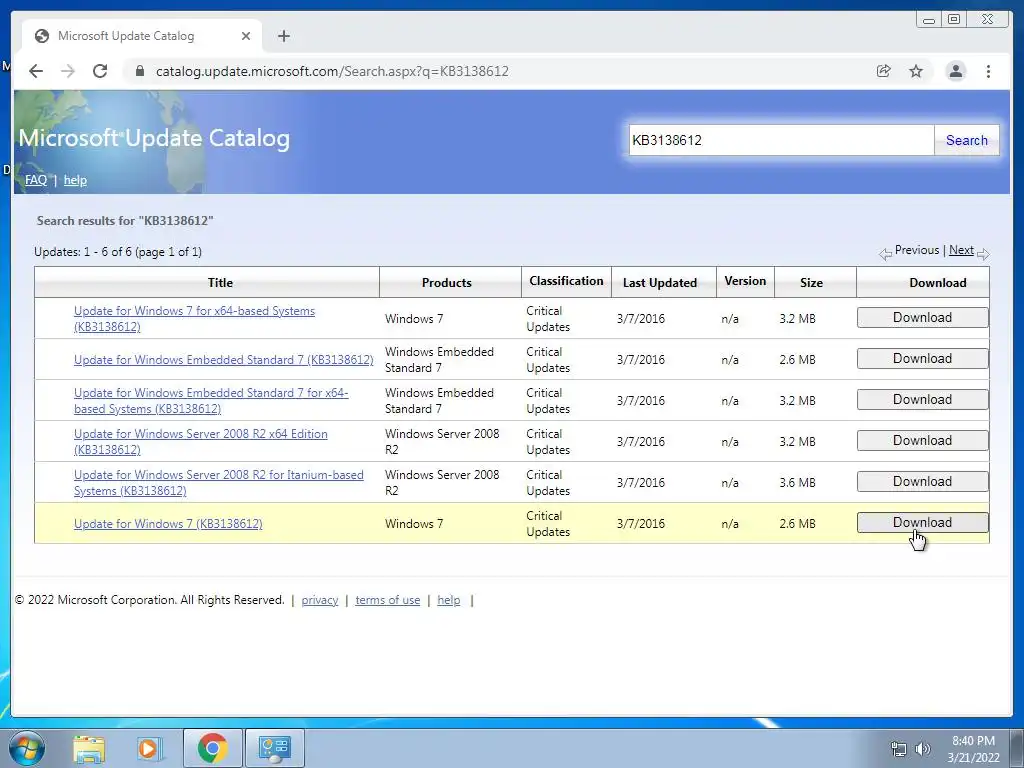The image size is (1024, 768).
Task: Reload the current page
Action: click(100, 71)
